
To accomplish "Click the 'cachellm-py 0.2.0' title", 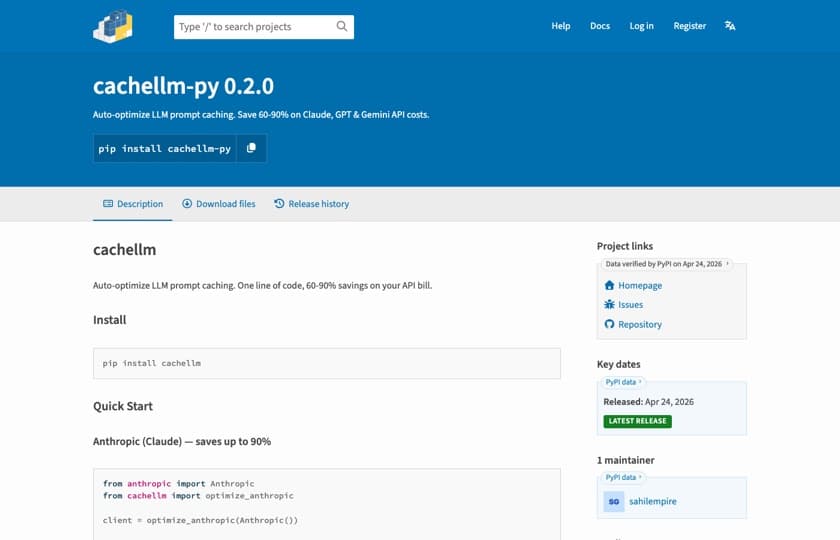I will 183,86.
